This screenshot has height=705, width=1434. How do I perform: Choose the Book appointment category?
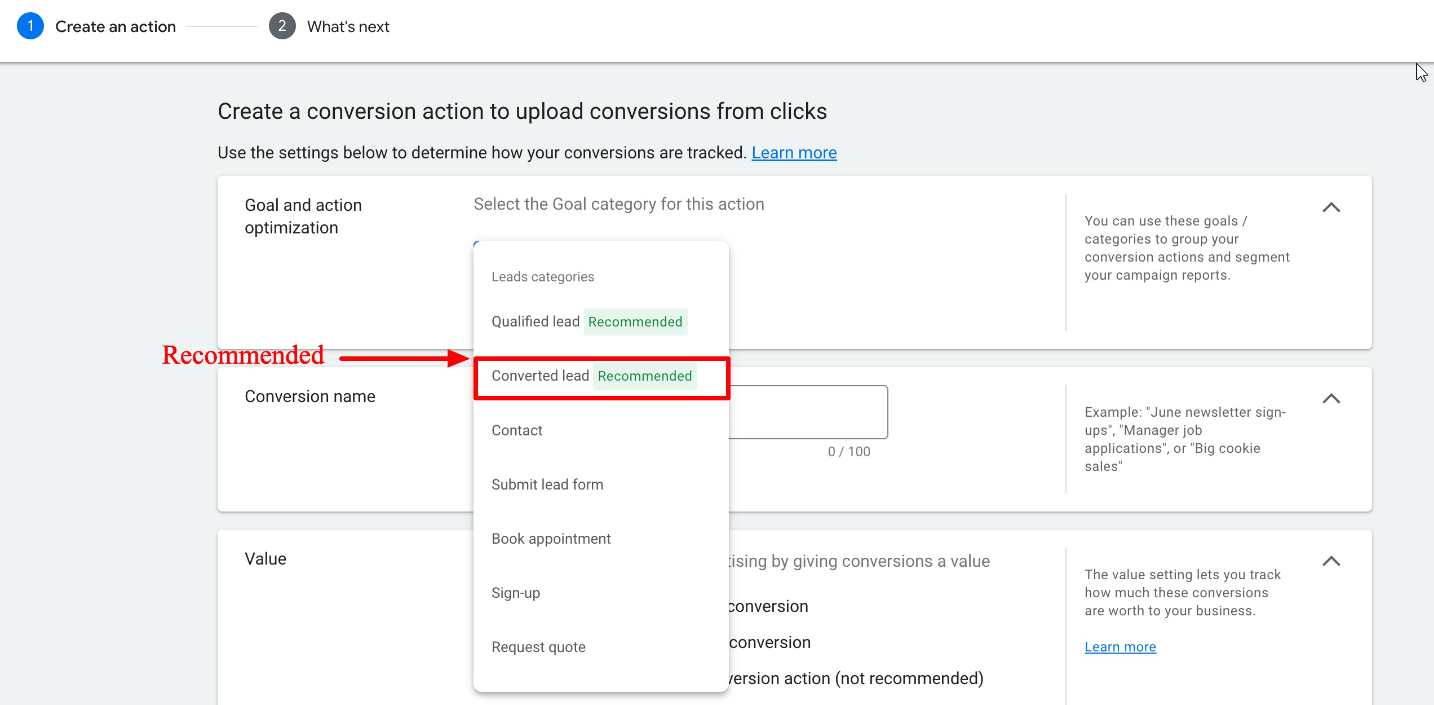coord(551,539)
